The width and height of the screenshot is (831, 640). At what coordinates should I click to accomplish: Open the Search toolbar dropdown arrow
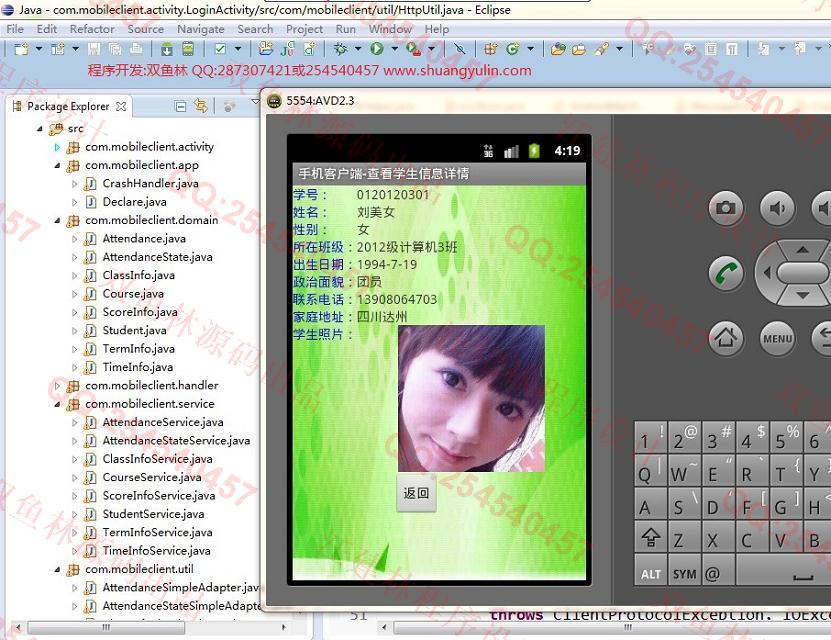click(620, 49)
